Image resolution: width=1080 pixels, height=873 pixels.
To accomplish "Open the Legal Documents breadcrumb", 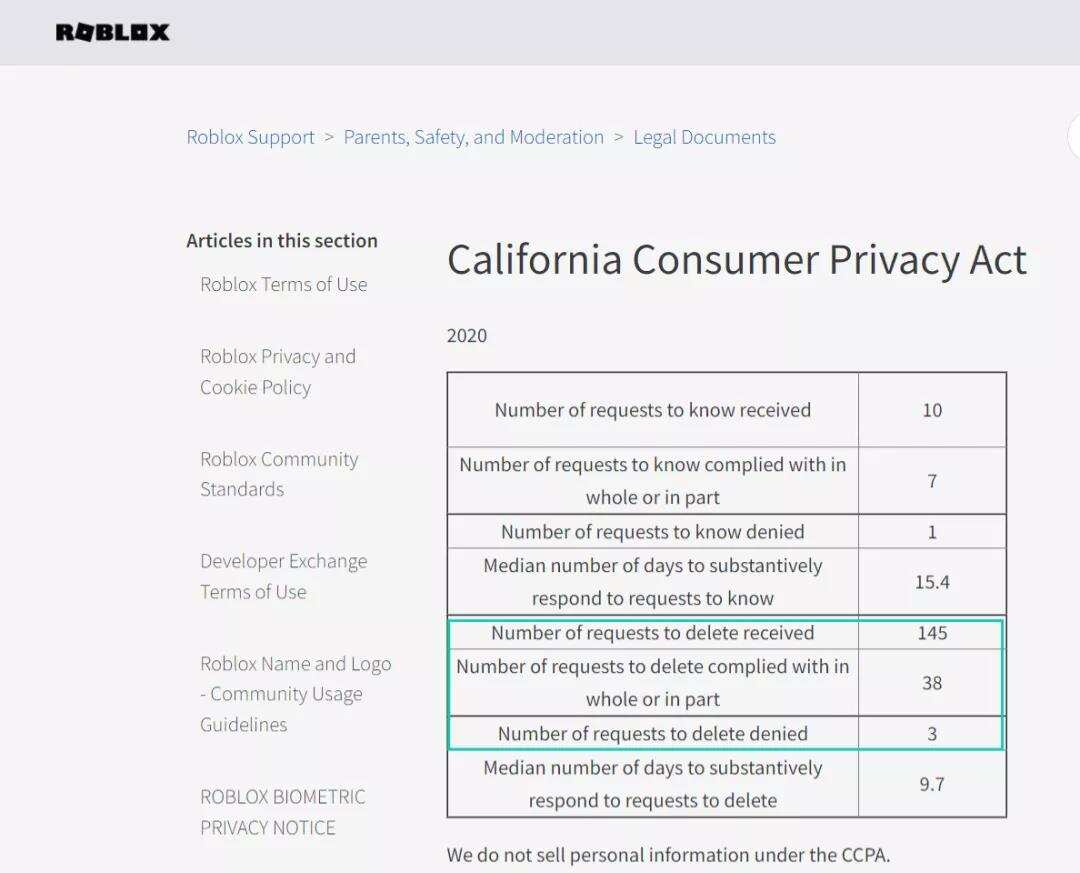I will [x=704, y=137].
